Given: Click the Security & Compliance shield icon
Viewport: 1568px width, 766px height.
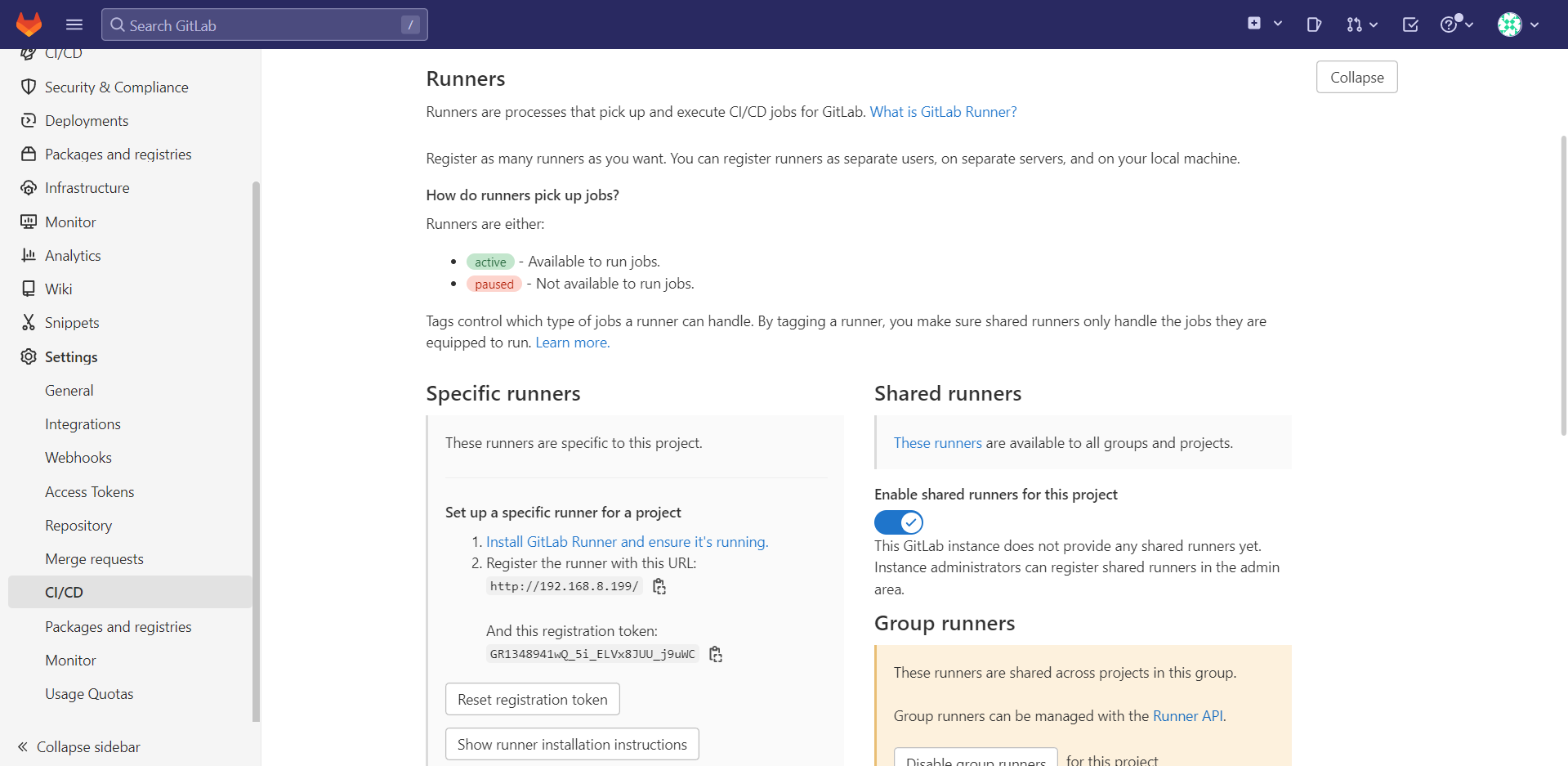Looking at the screenshot, I should [29, 87].
